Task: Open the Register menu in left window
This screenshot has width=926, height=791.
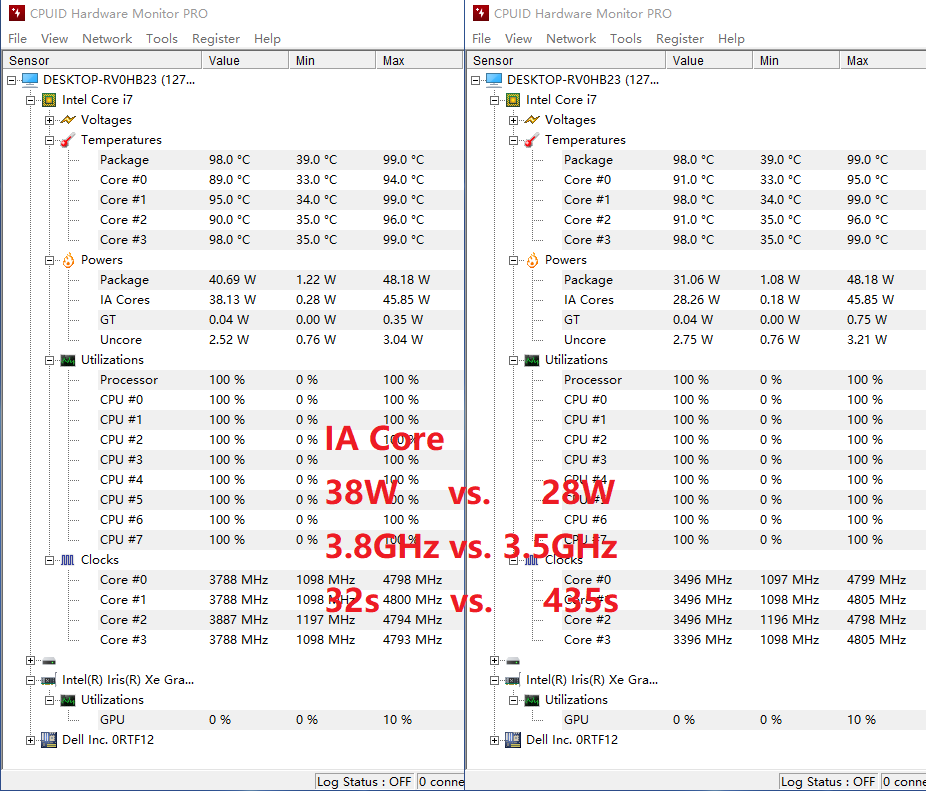Action: [x=216, y=38]
